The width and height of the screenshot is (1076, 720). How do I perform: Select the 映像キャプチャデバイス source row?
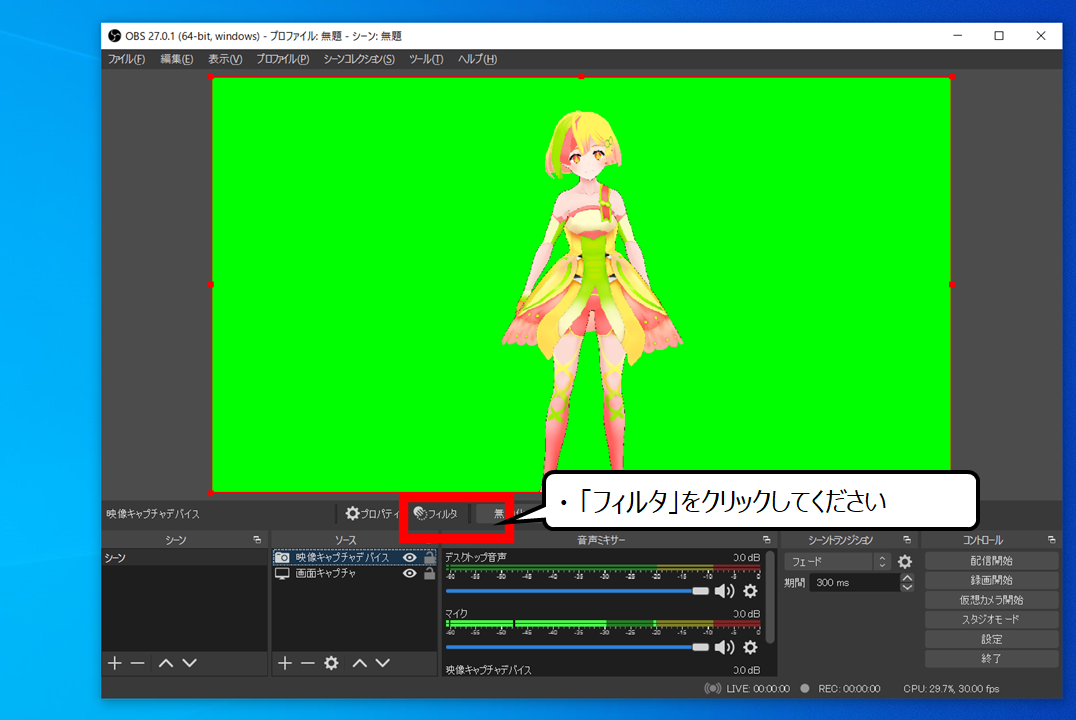[x=354, y=557]
